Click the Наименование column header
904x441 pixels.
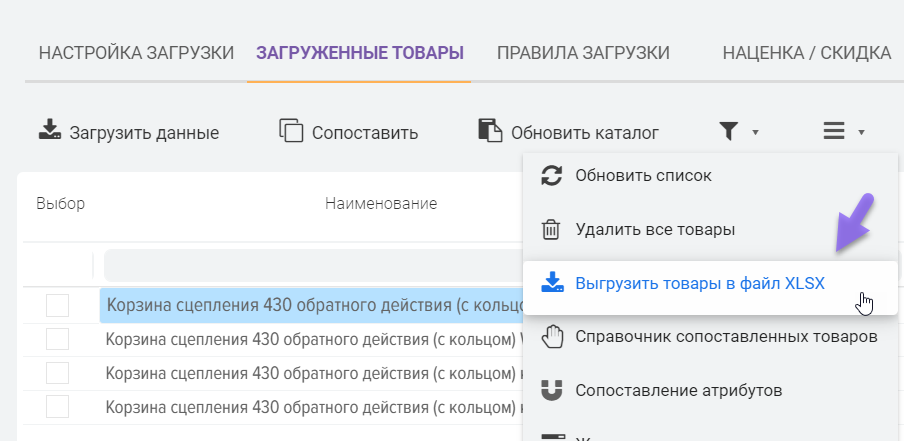(381, 204)
